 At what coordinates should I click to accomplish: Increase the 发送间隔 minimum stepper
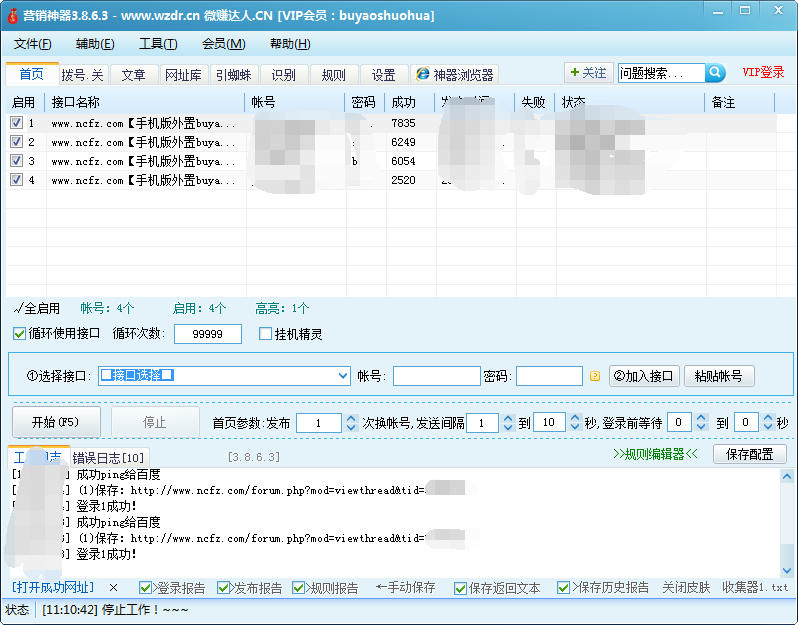tap(508, 418)
